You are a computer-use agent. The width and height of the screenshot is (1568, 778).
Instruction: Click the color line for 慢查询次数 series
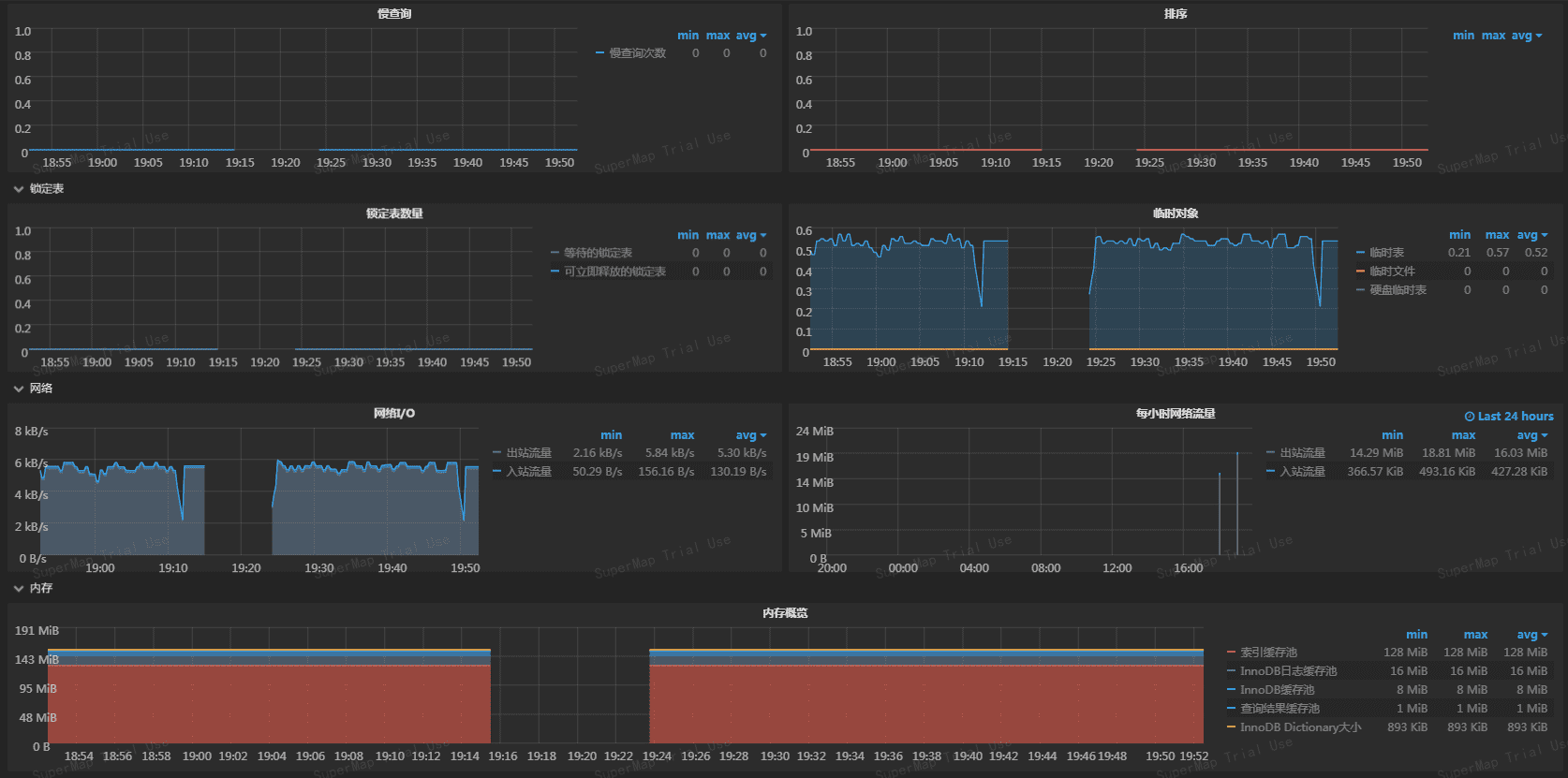point(600,53)
